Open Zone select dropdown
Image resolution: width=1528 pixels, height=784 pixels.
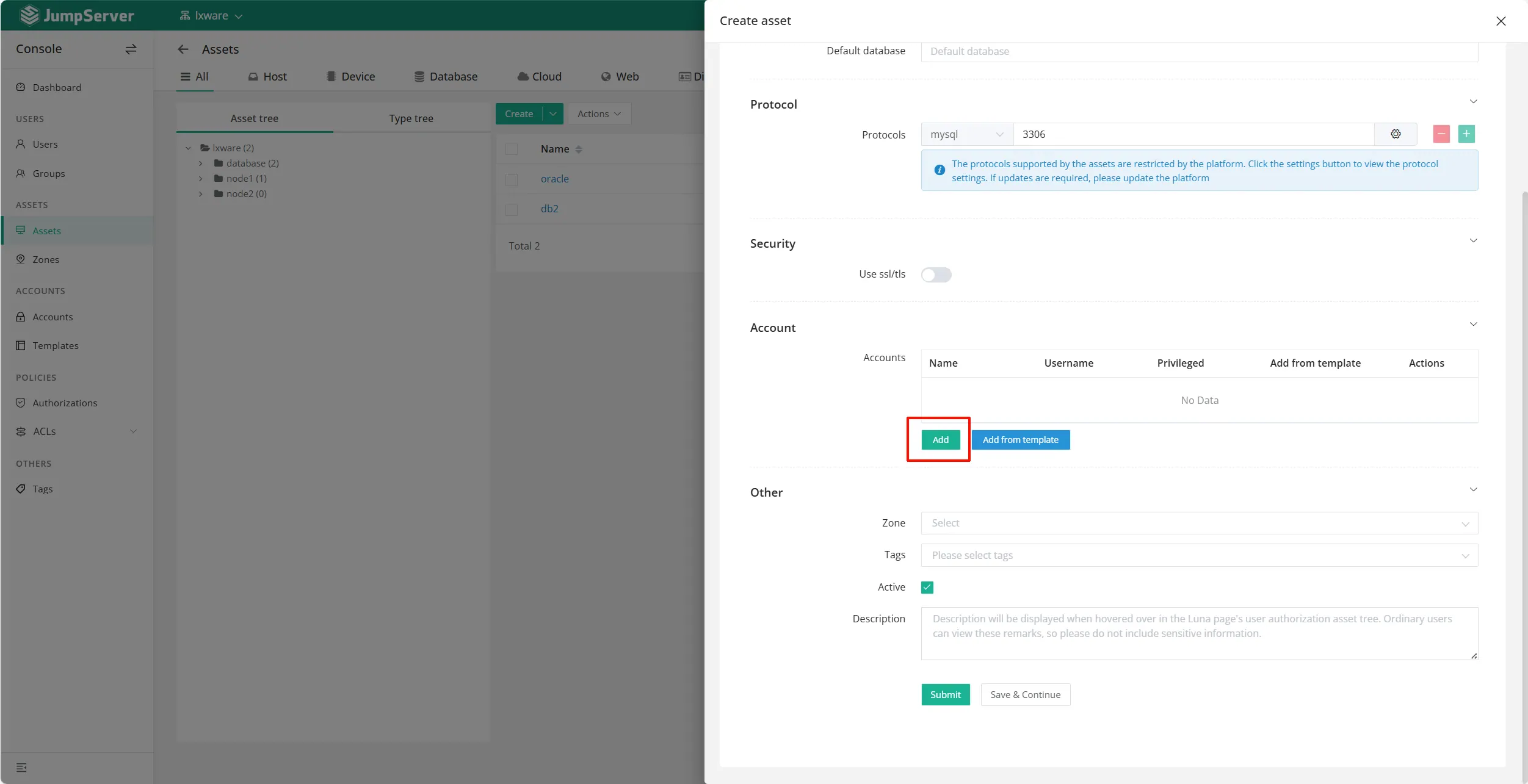tap(1199, 523)
